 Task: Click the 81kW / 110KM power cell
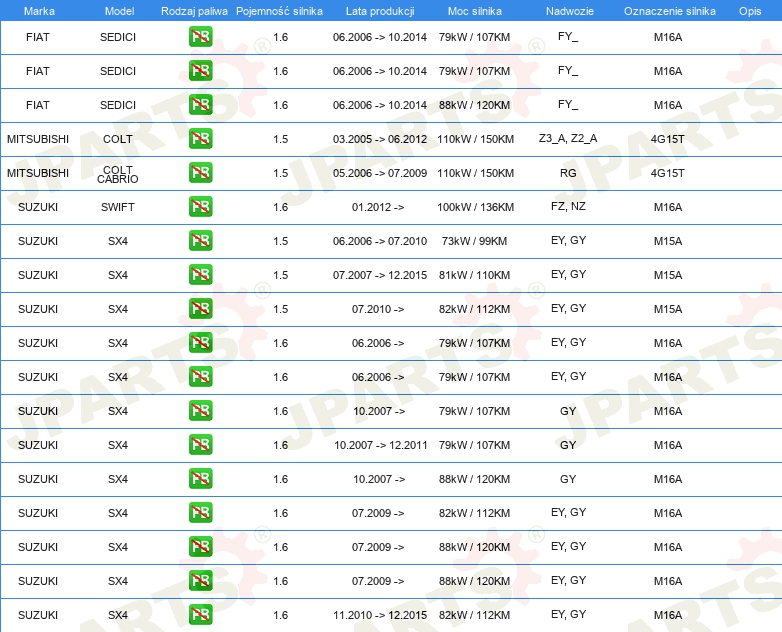coord(474,275)
